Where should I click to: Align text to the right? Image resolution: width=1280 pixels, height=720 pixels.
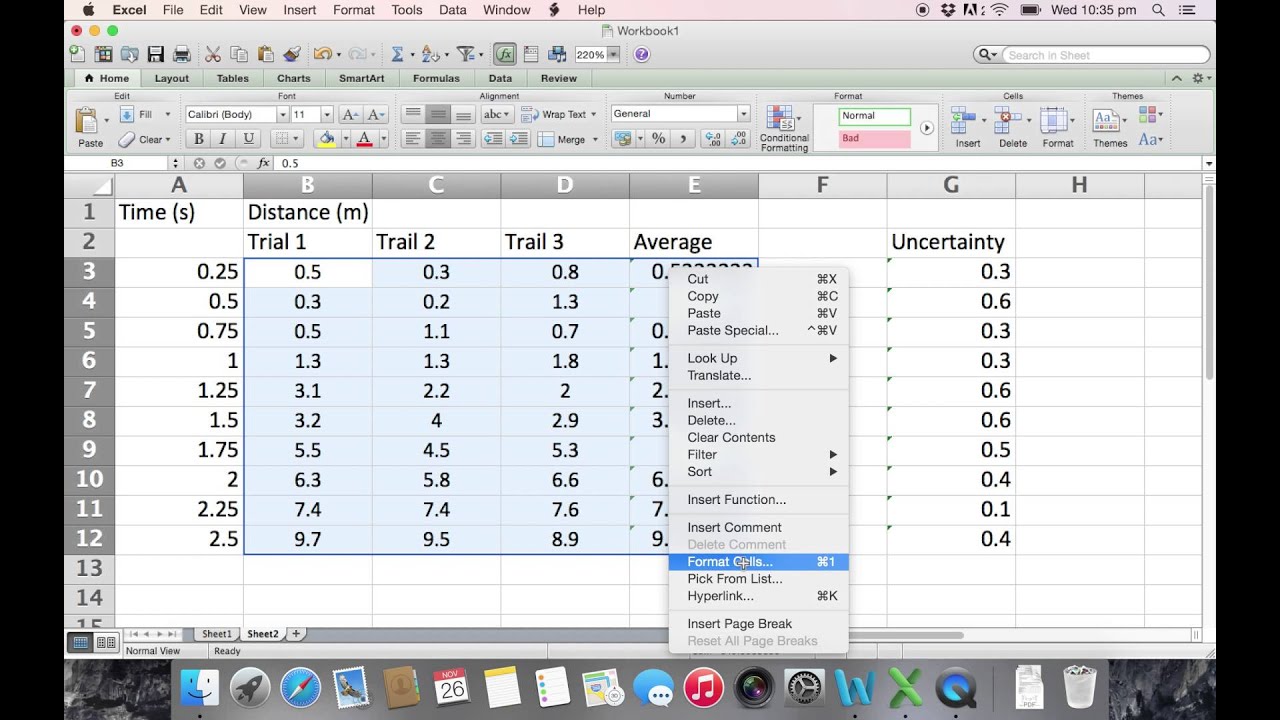point(463,139)
